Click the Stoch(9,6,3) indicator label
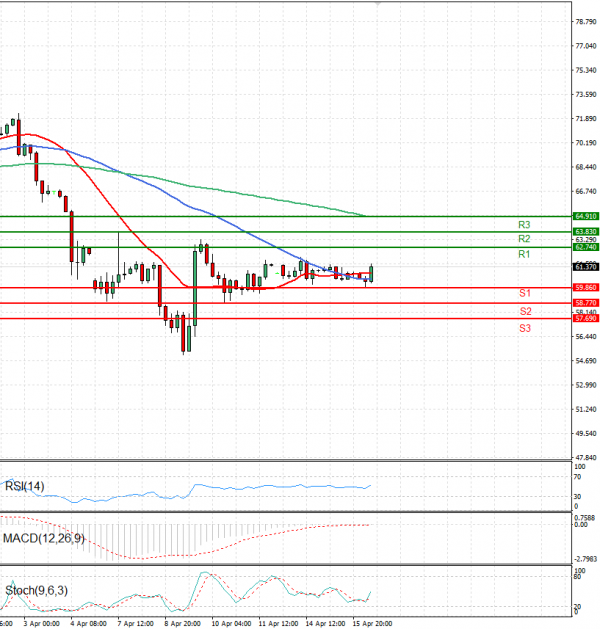 click(36, 590)
